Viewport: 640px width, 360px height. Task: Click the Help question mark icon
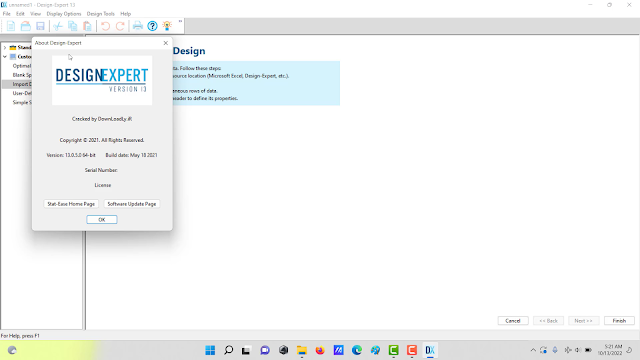(x=152, y=26)
